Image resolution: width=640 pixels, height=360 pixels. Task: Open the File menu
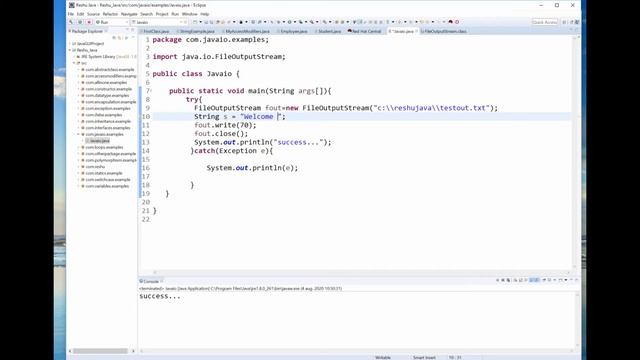coord(71,14)
